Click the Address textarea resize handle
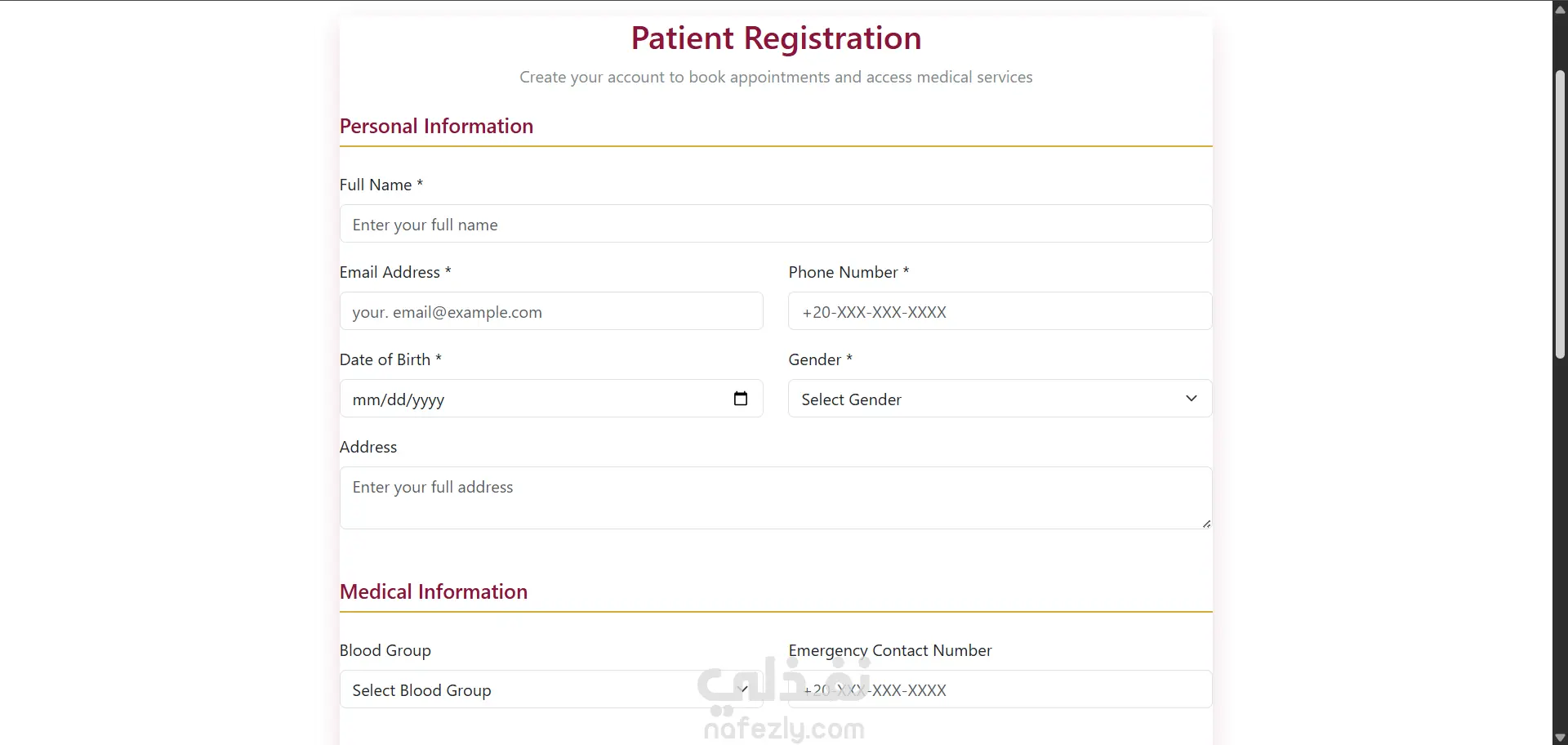Viewport: 1568px width, 745px height. point(1206,524)
